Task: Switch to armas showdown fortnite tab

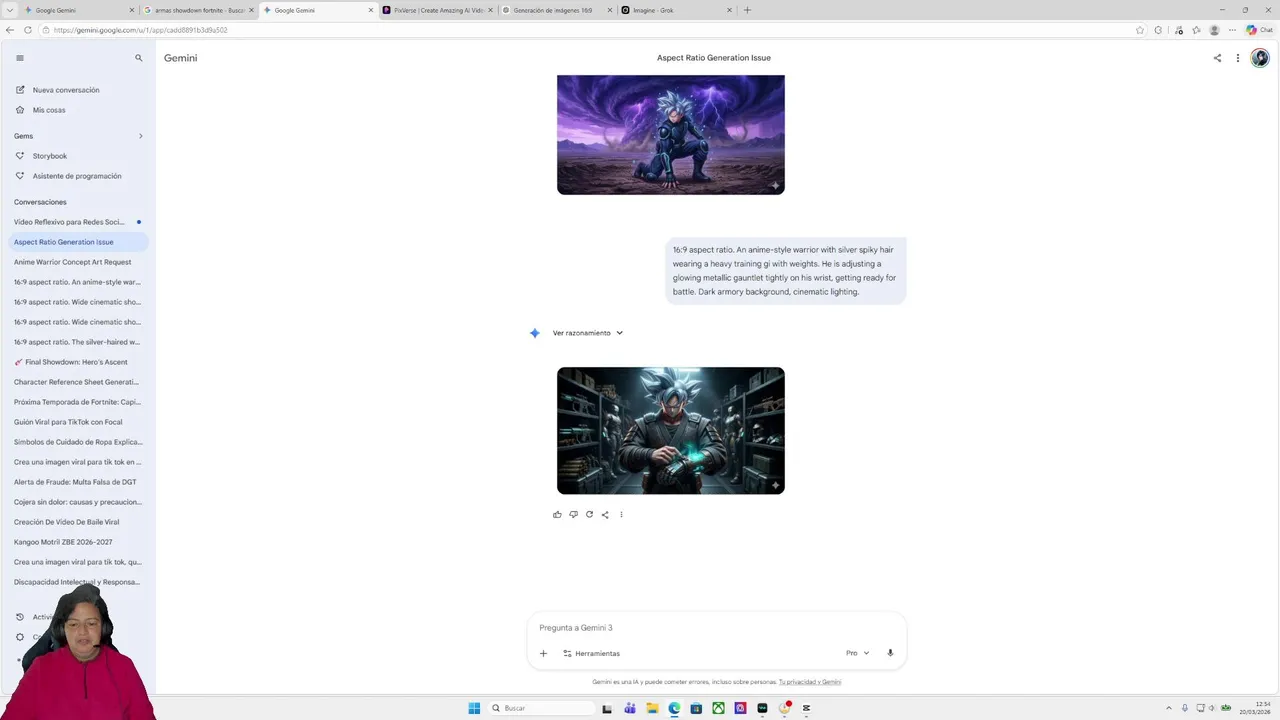Action: click(x=199, y=10)
